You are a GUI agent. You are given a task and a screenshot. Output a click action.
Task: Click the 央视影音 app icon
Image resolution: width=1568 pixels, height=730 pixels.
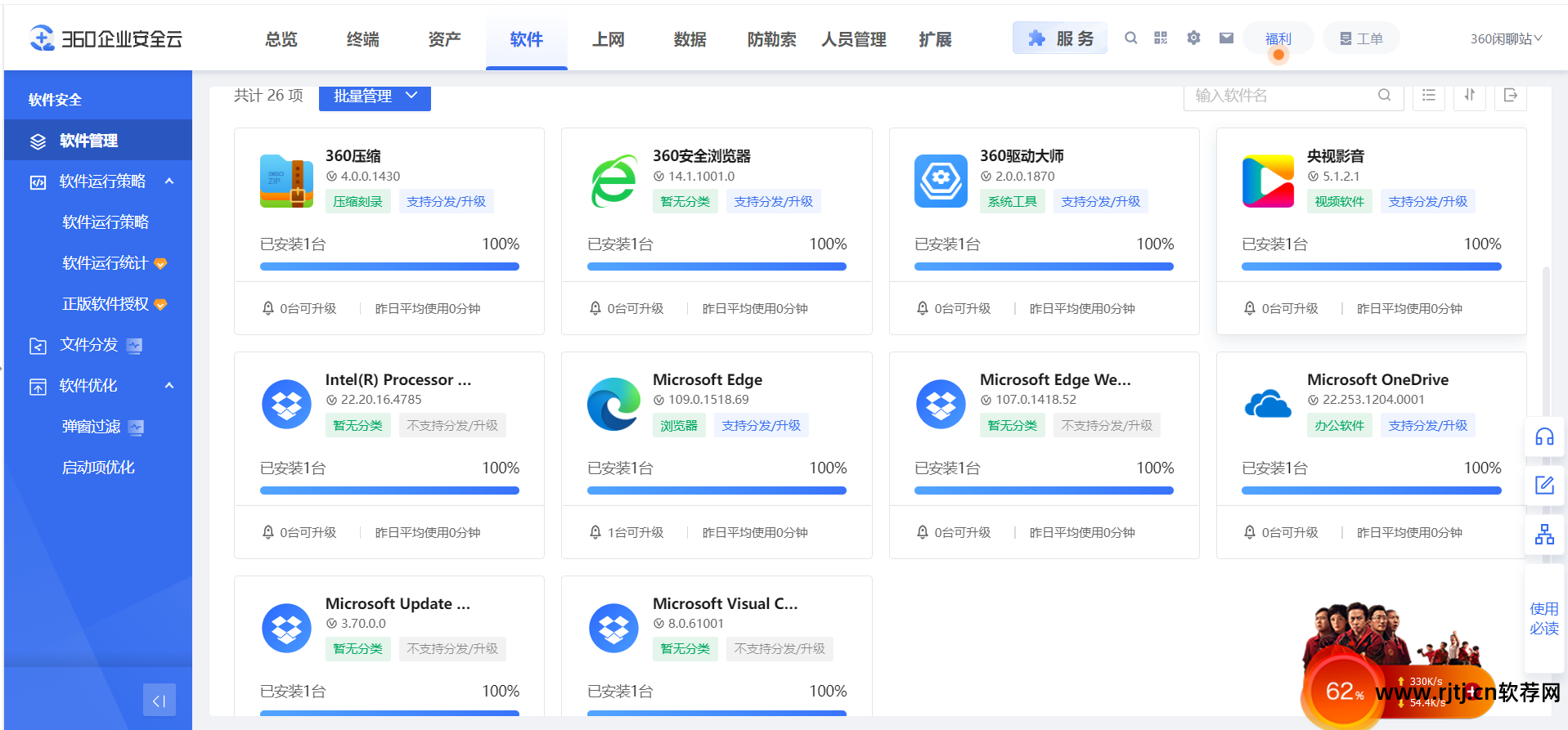pyautogui.click(x=1268, y=181)
